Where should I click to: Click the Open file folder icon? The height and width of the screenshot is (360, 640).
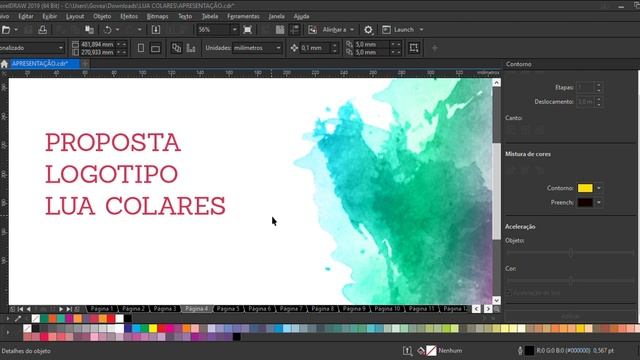(x=6, y=30)
